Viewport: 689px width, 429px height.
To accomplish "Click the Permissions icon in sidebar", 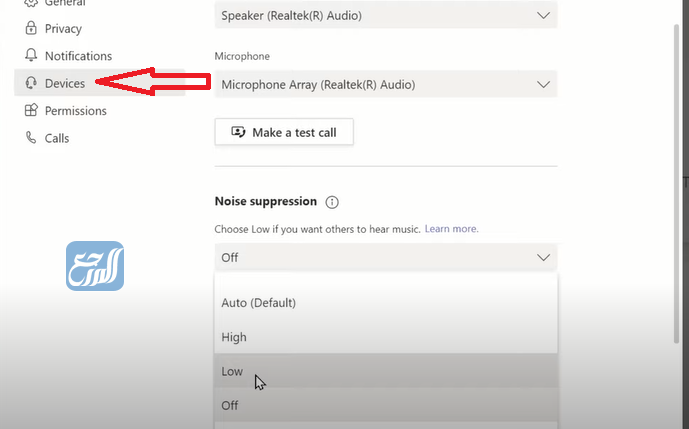I will (x=31, y=111).
